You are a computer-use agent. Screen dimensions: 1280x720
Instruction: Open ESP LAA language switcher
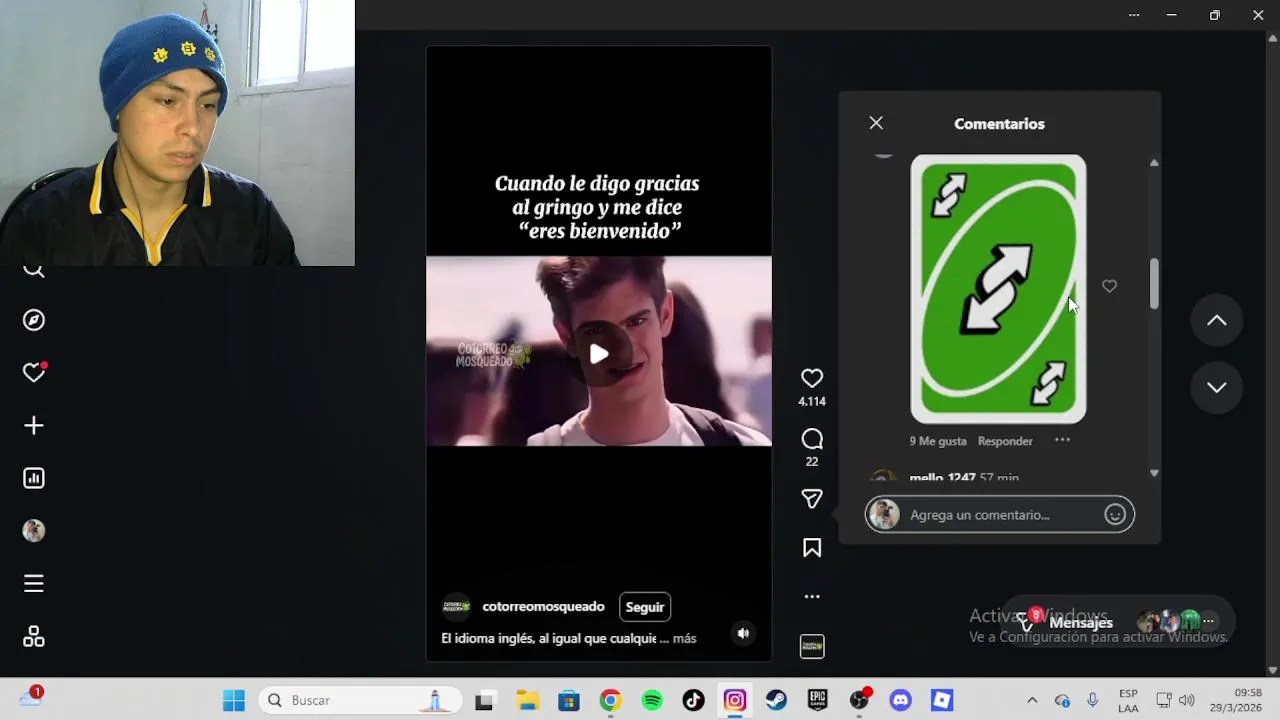click(x=1128, y=700)
